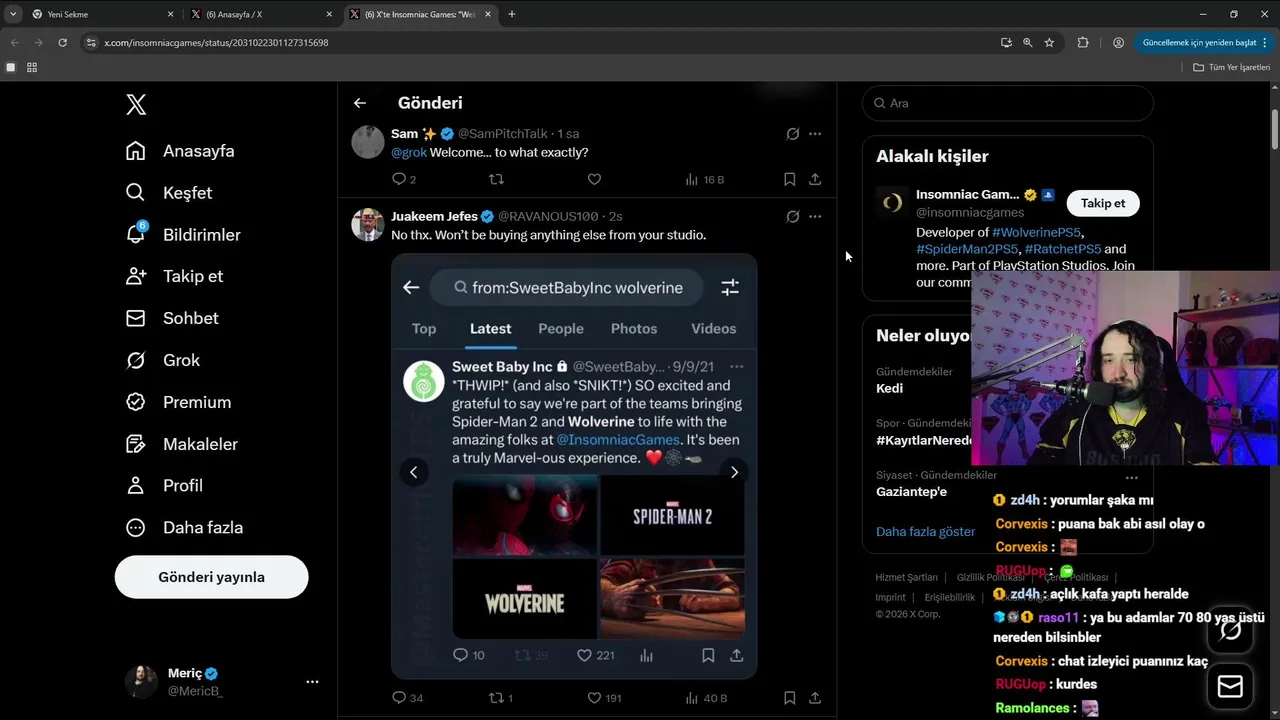
Task: Open Juakeem Jefes profile avatar
Action: [368, 225]
